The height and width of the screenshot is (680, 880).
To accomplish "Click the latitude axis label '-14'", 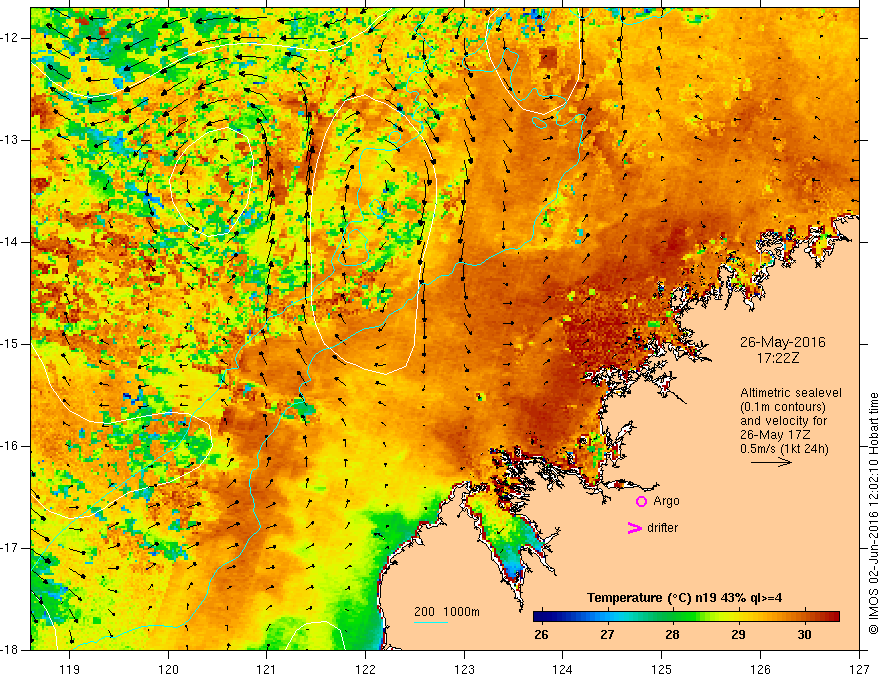I will [x=11, y=242].
